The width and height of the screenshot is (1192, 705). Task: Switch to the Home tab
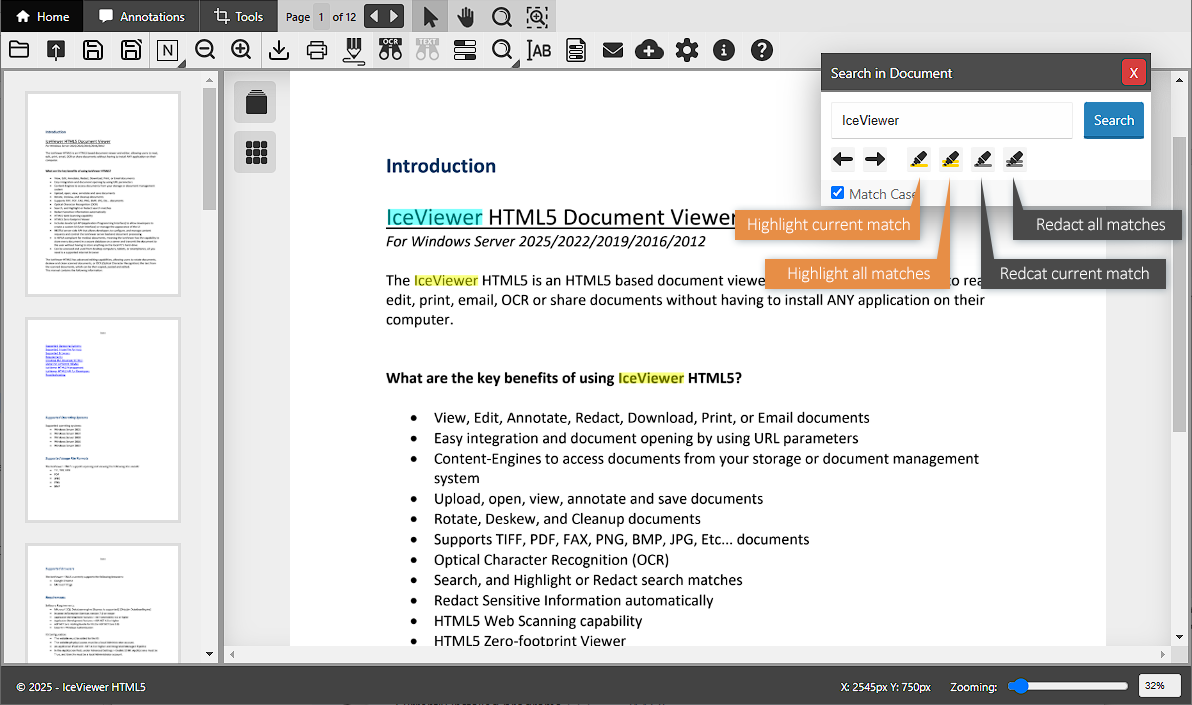point(43,16)
